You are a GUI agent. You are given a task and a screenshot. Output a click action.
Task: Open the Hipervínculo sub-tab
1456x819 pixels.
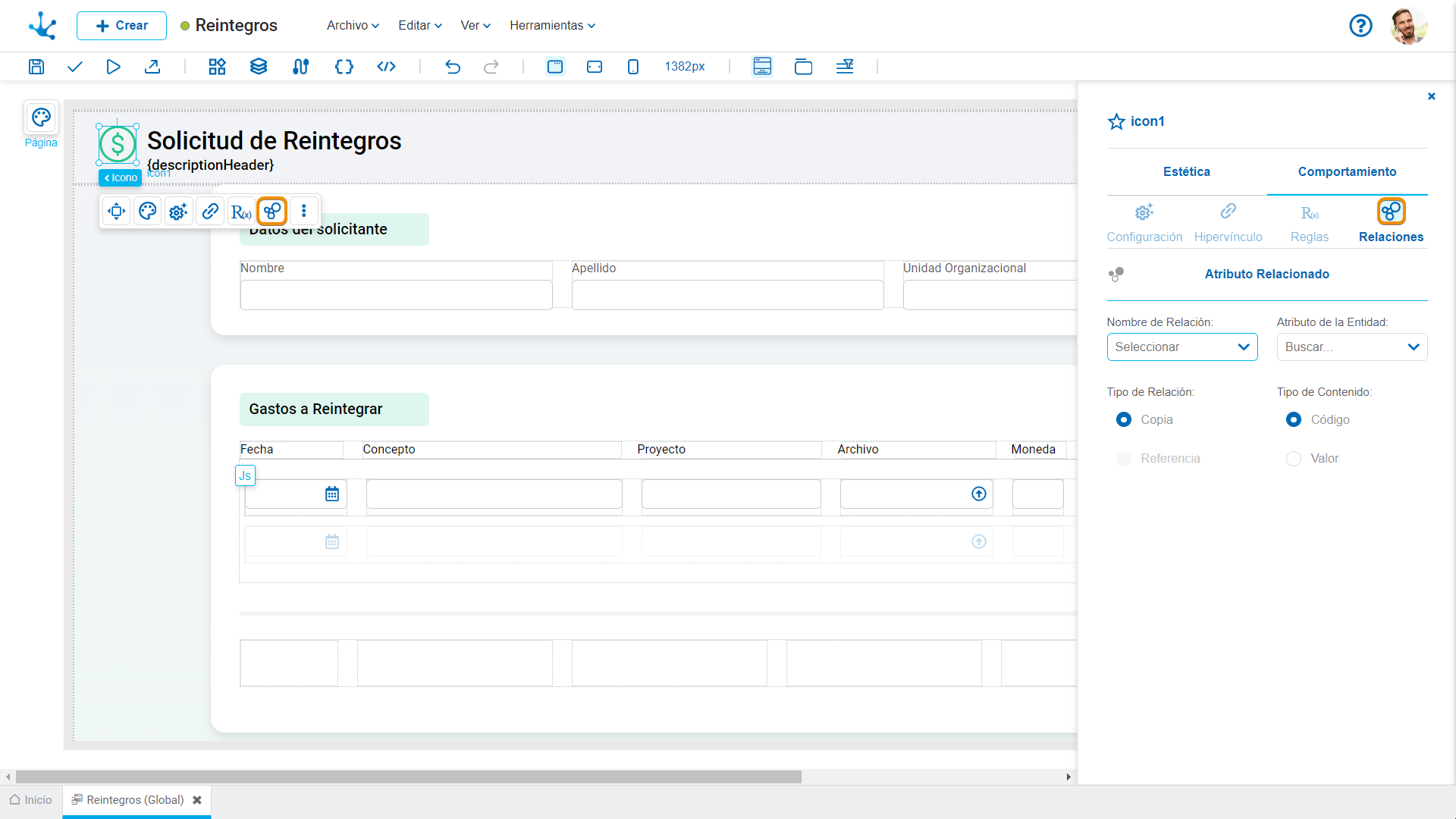tap(1228, 222)
